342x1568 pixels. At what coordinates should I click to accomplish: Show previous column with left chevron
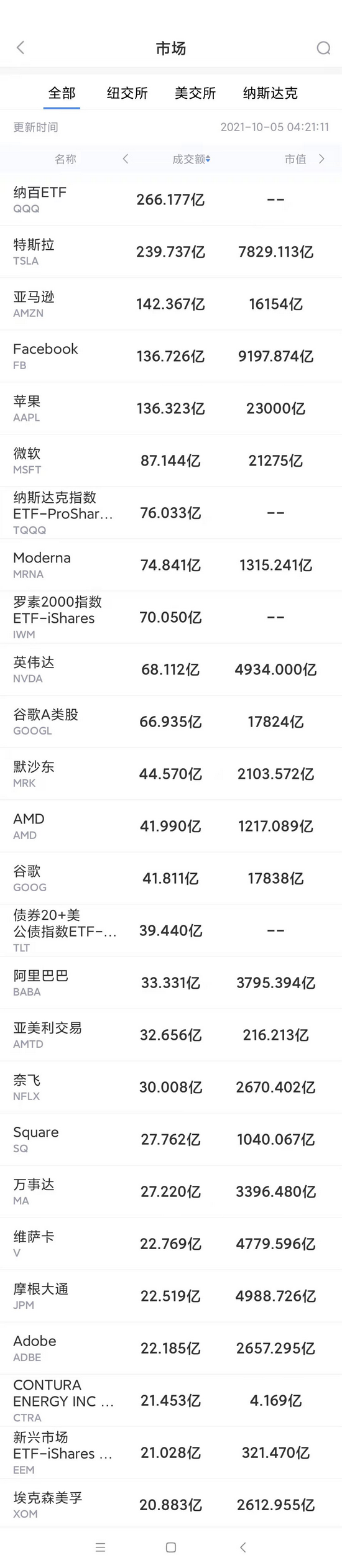click(126, 159)
